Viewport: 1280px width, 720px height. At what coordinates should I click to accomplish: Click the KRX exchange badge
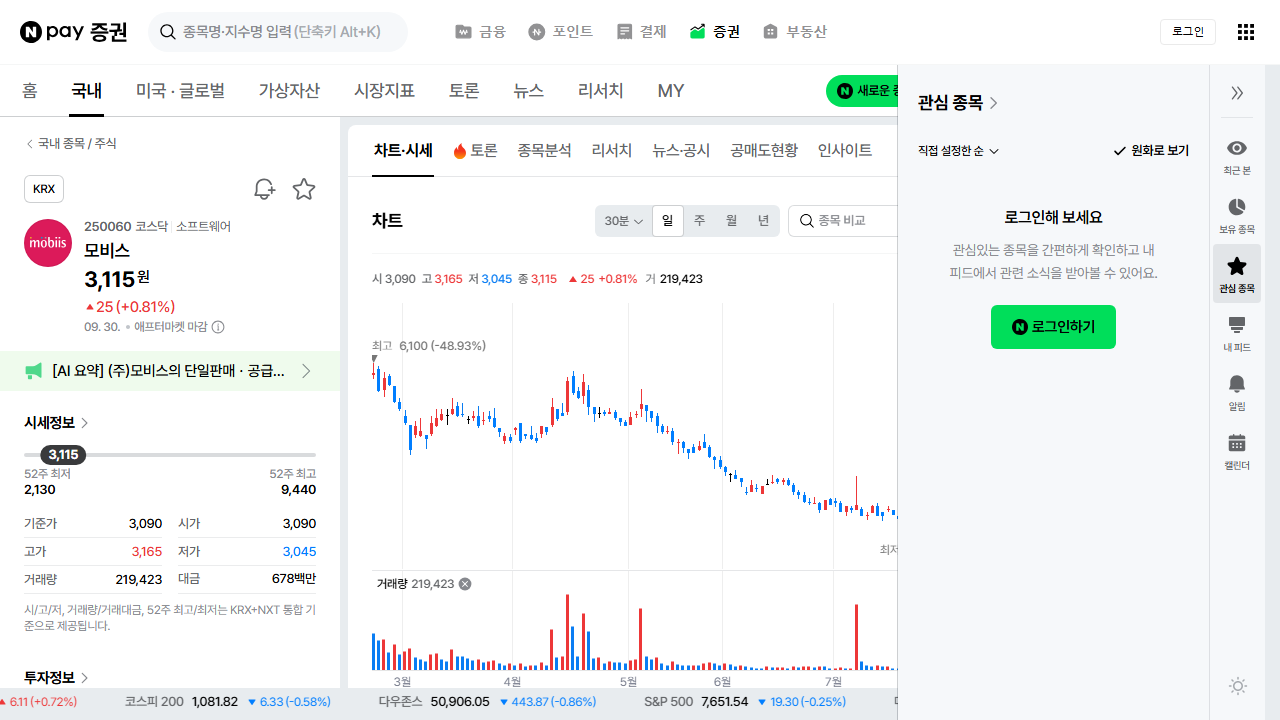(x=44, y=189)
